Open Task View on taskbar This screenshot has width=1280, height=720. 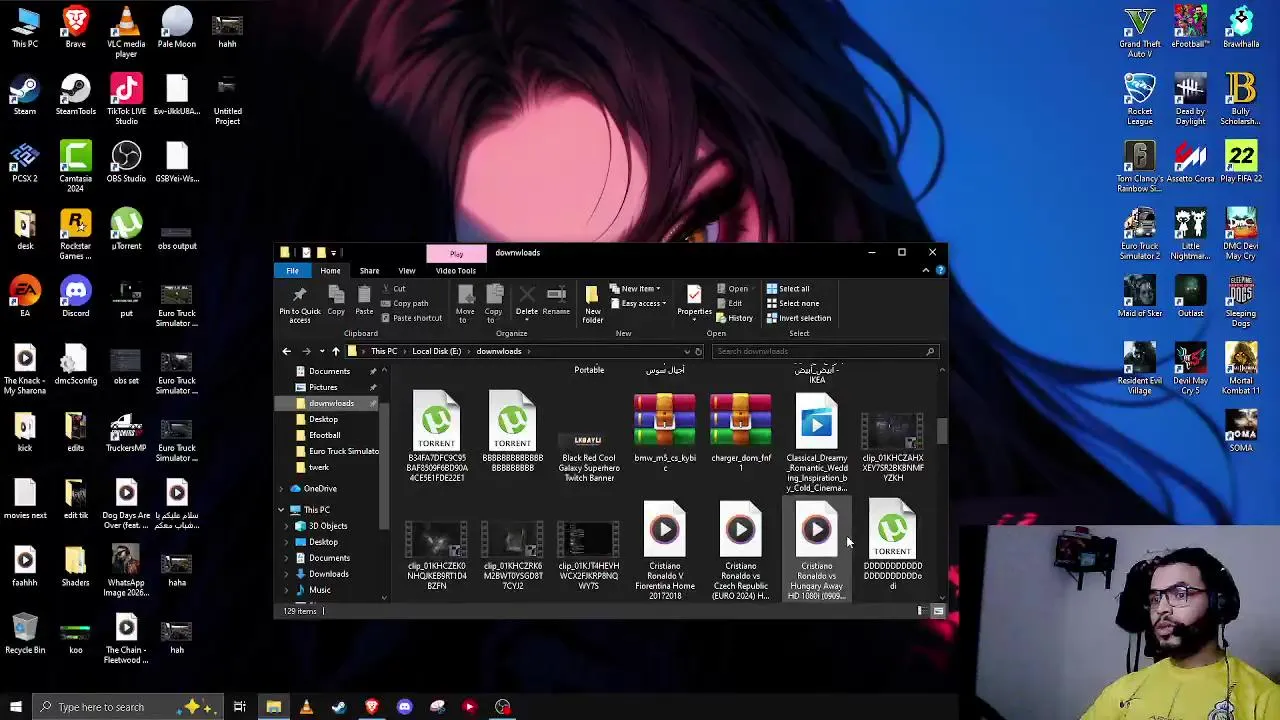[x=240, y=707]
